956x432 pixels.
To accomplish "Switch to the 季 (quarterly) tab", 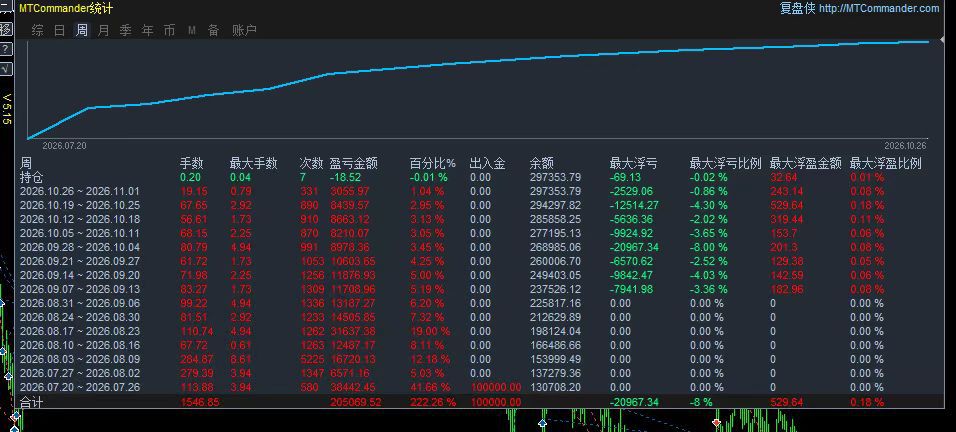I will [126, 30].
